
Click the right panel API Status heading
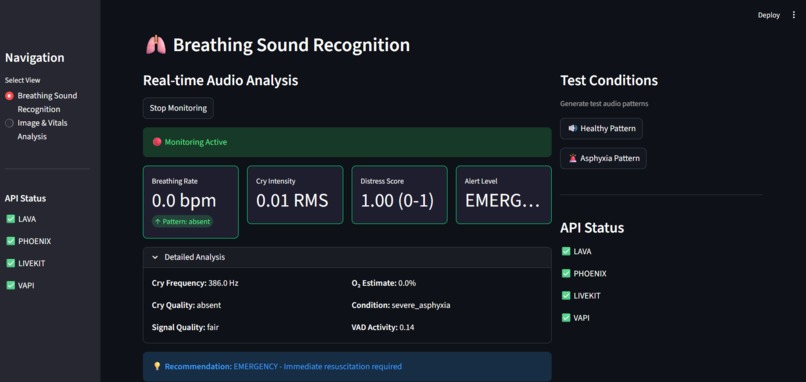592,228
